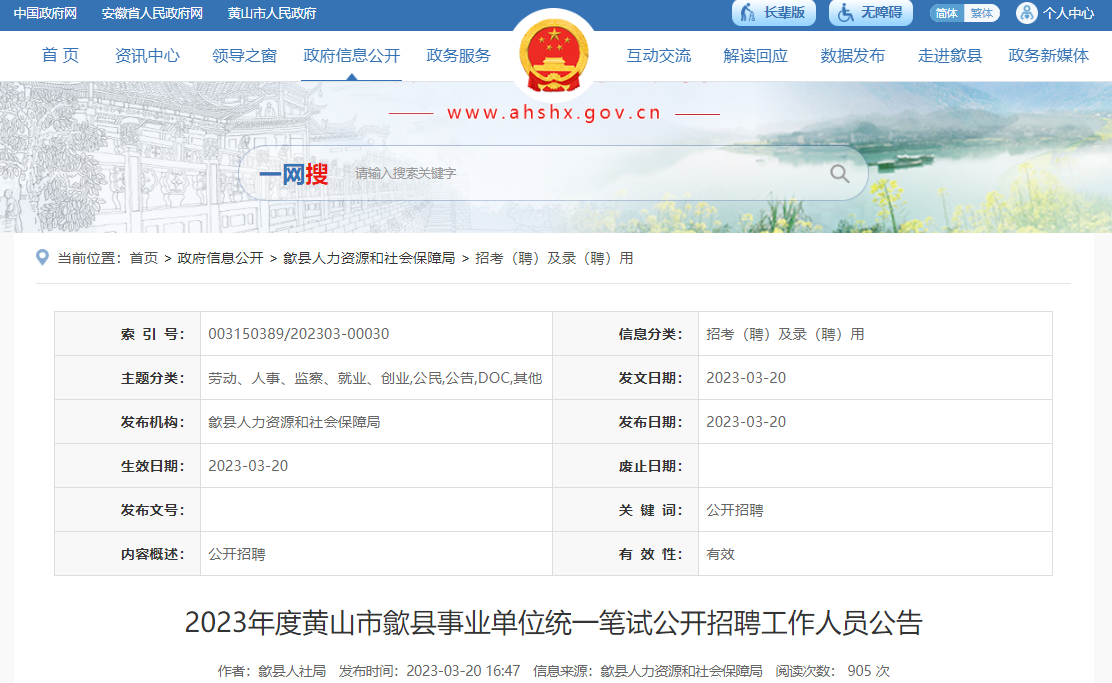
Task: Visit 数据发布 navigation section
Action: (852, 56)
